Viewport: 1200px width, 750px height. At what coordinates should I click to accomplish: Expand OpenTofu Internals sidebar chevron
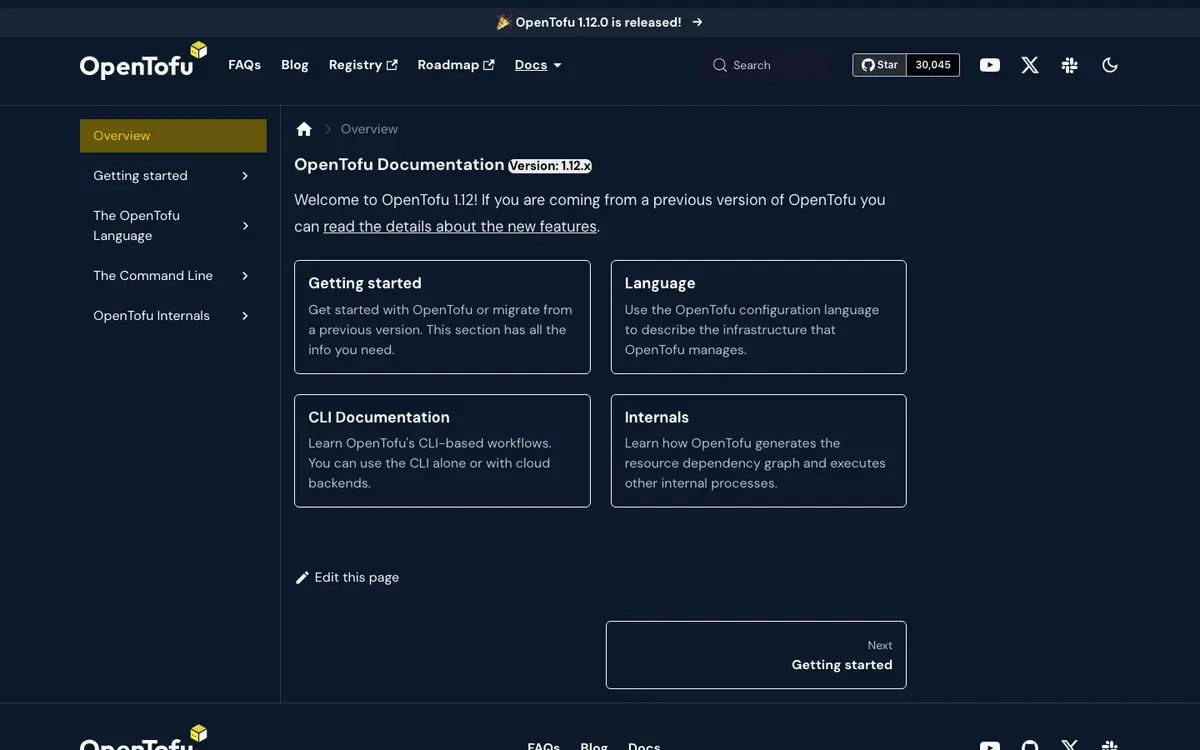pyautogui.click(x=245, y=316)
